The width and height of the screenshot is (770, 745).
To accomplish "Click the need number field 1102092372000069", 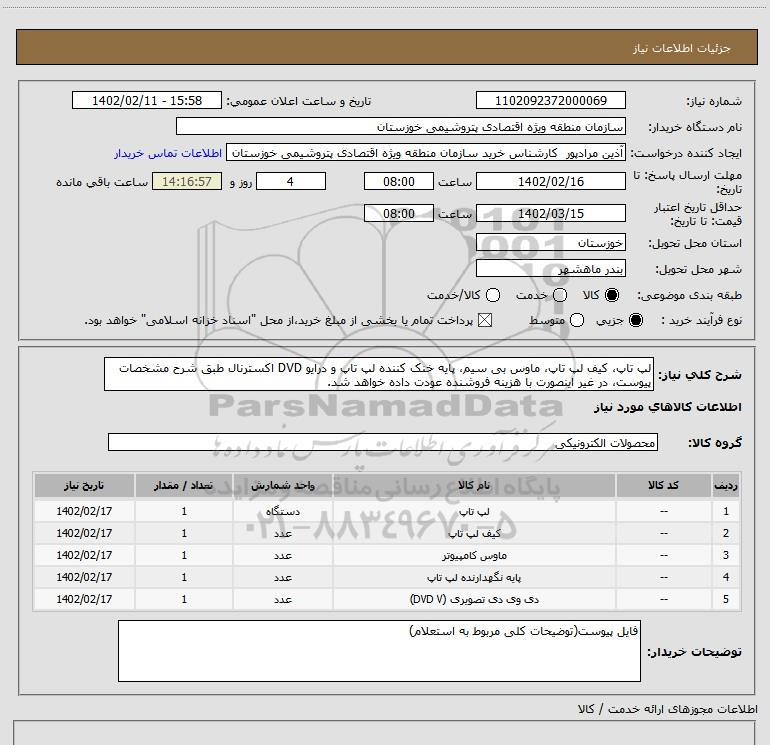I will (x=550, y=100).
